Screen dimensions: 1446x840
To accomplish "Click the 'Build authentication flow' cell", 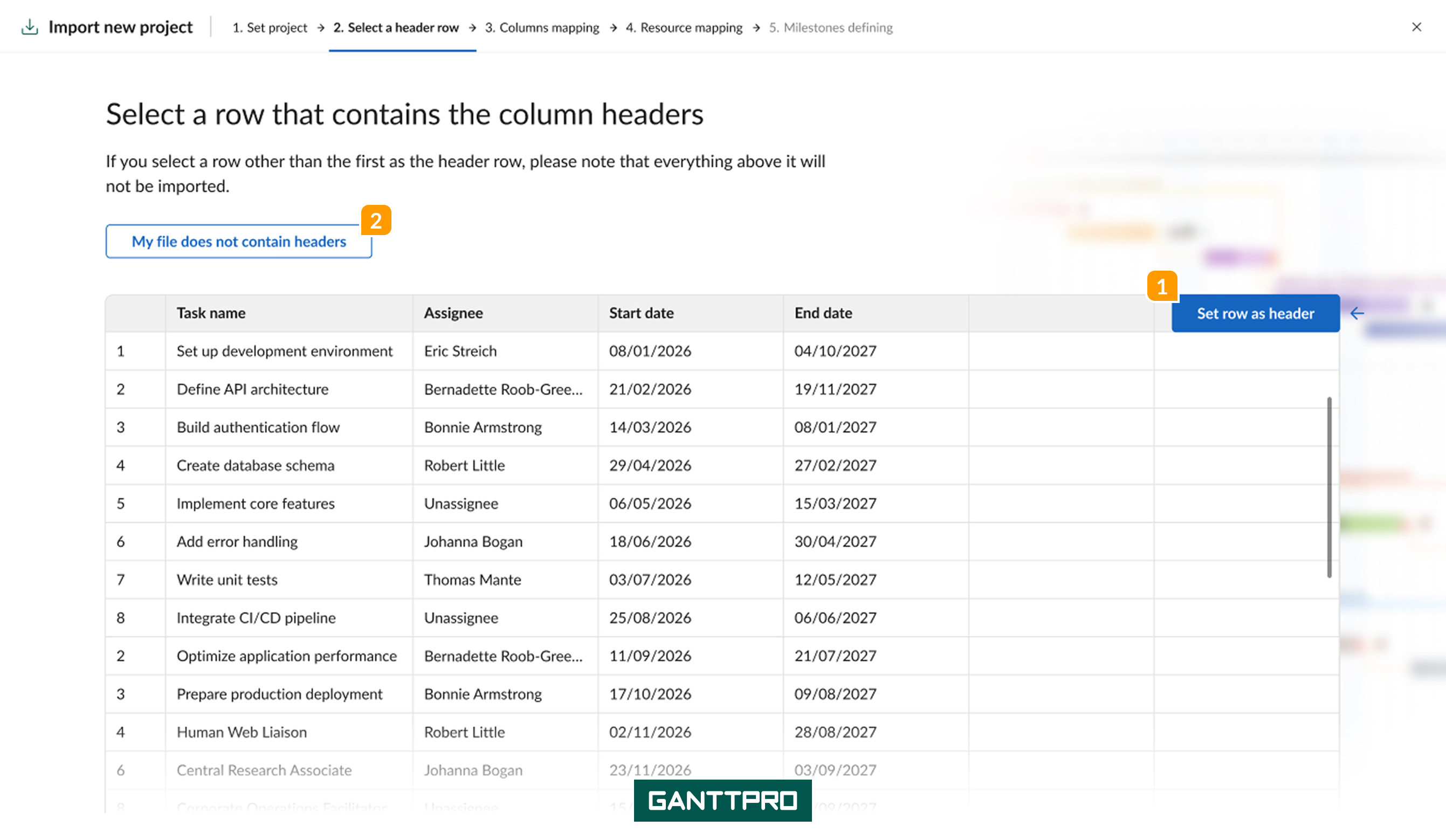I will 289,428.
